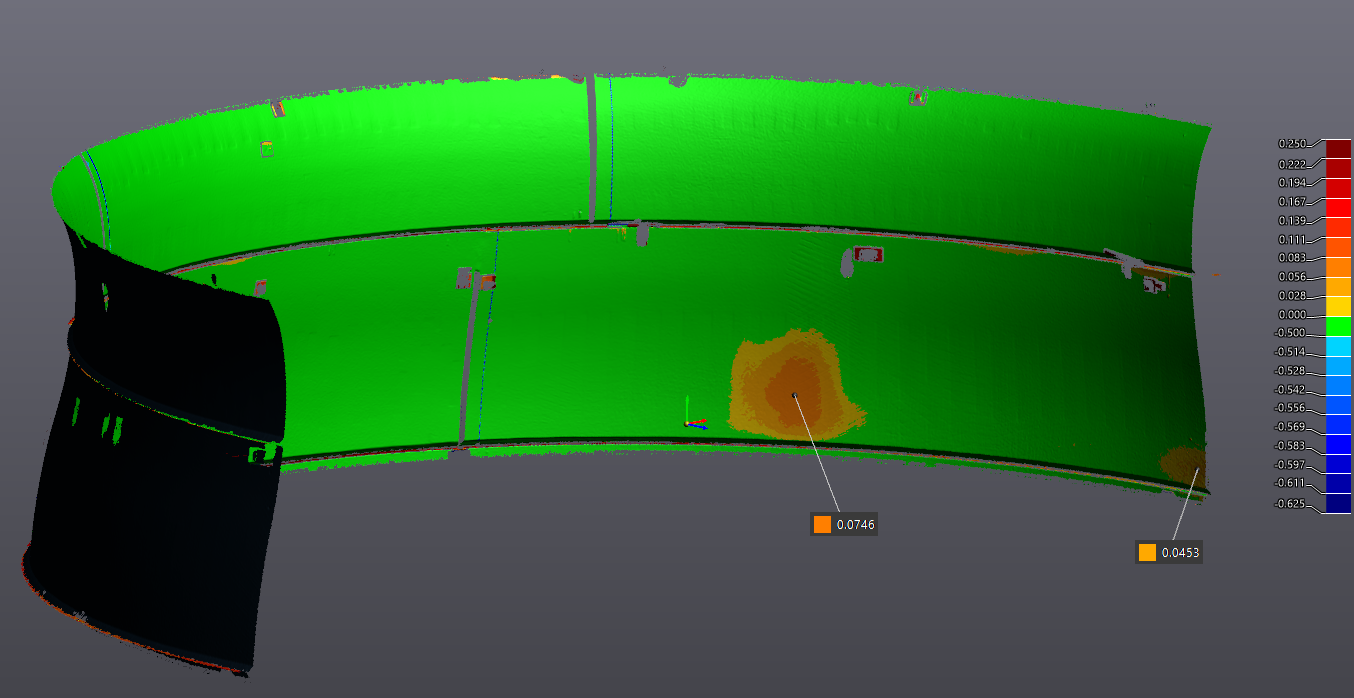
Task: Click the 0.222 legend value
Action: point(1291,163)
